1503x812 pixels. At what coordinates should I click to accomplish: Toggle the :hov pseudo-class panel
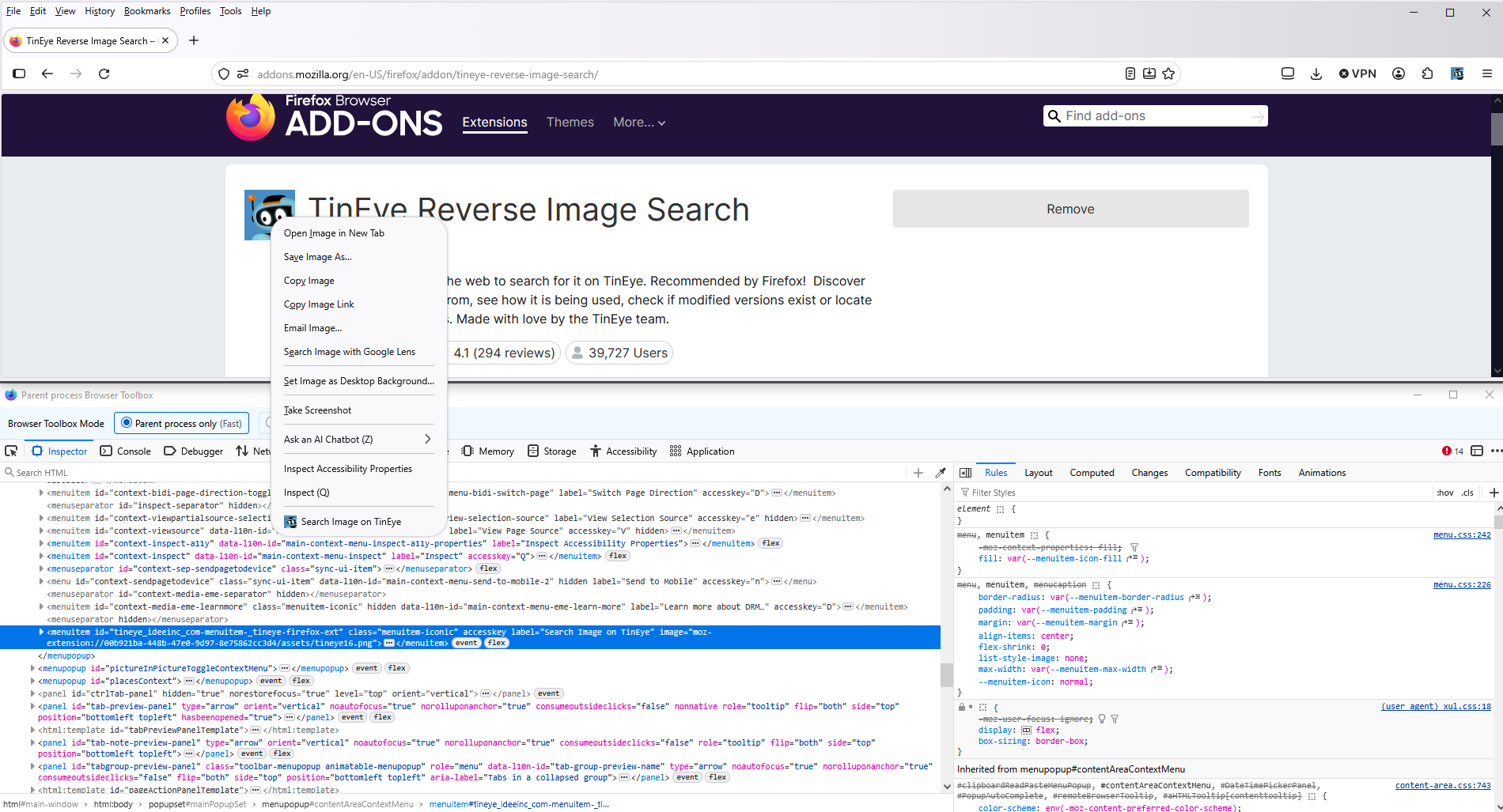coord(1445,493)
